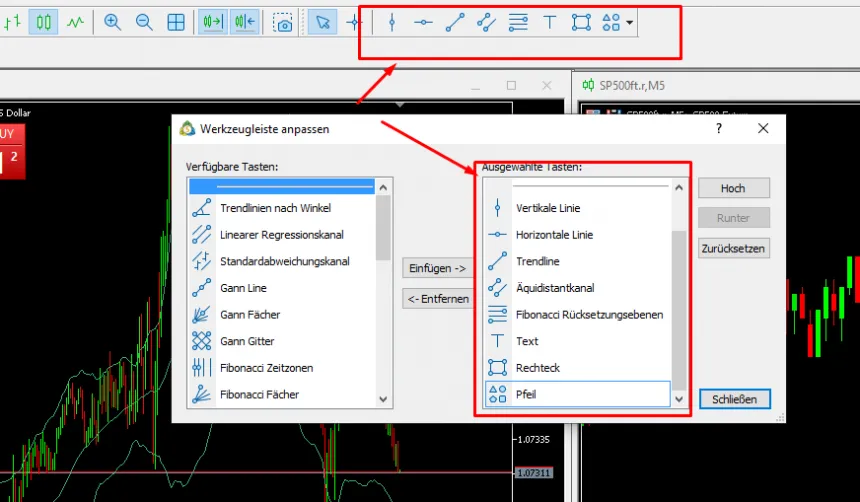Select Fibonacci Zeitzonen entry
Viewport: 860px width, 502px height.
[282, 368]
